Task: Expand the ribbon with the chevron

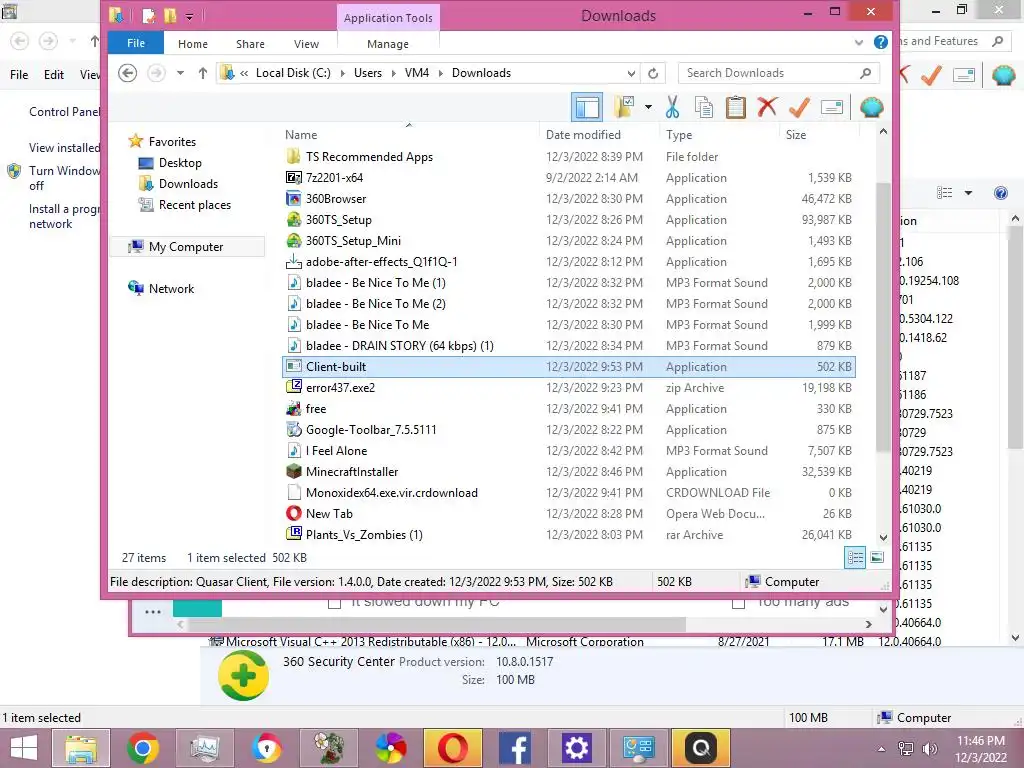Action: click(x=858, y=42)
